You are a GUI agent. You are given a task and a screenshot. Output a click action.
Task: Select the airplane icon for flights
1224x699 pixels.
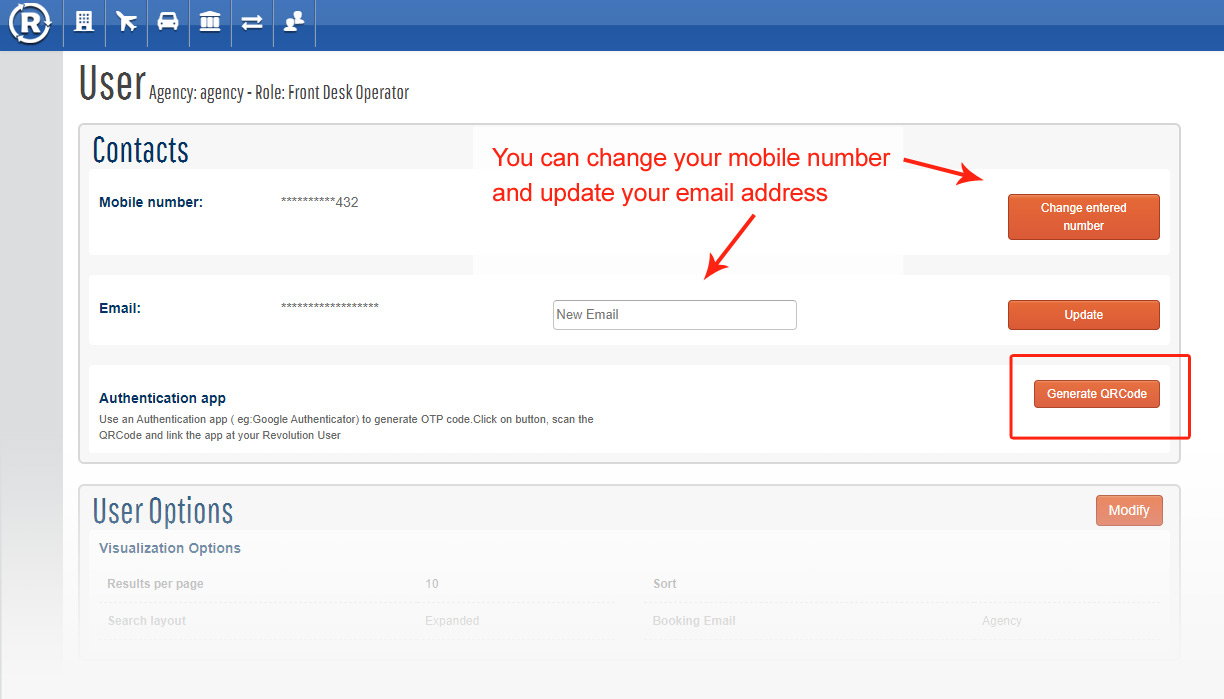click(126, 22)
